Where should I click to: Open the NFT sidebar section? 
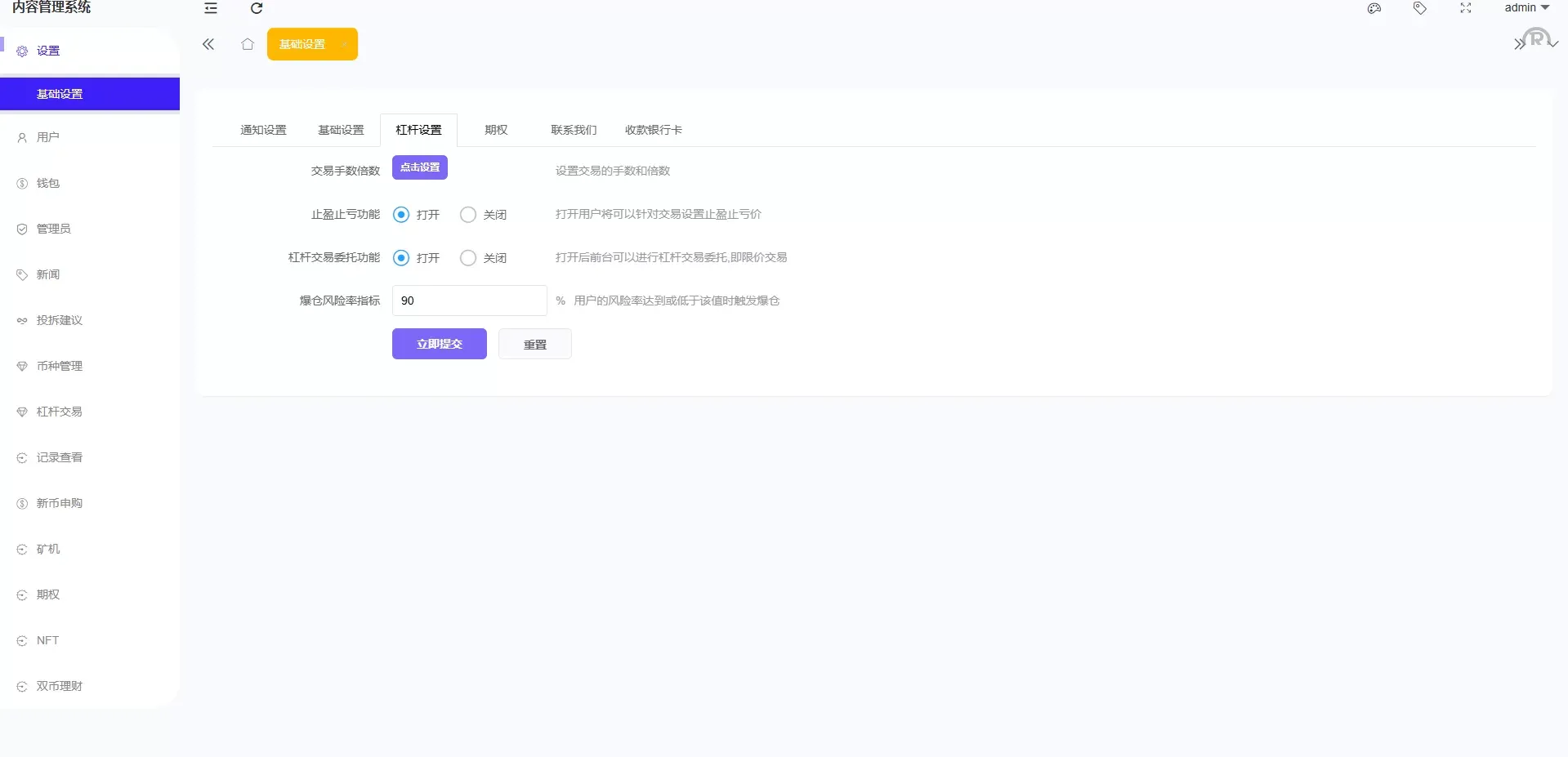click(x=47, y=640)
